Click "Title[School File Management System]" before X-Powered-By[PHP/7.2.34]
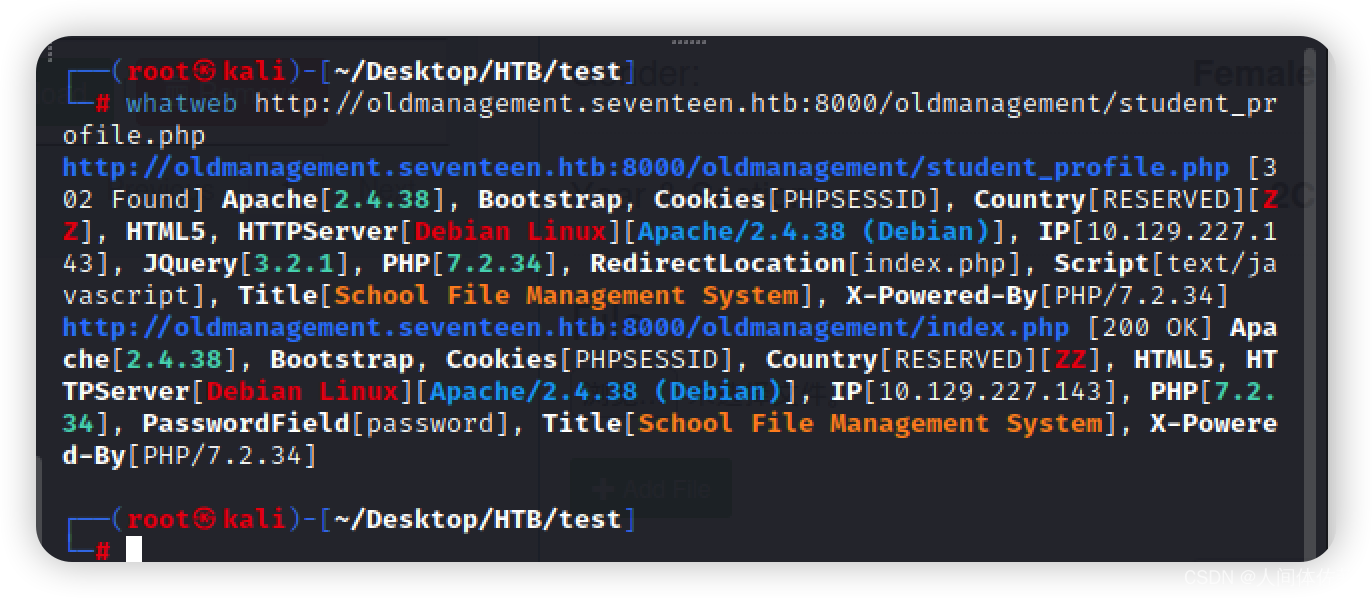Viewport: 1372px width, 598px height. pyautogui.click(x=525, y=295)
